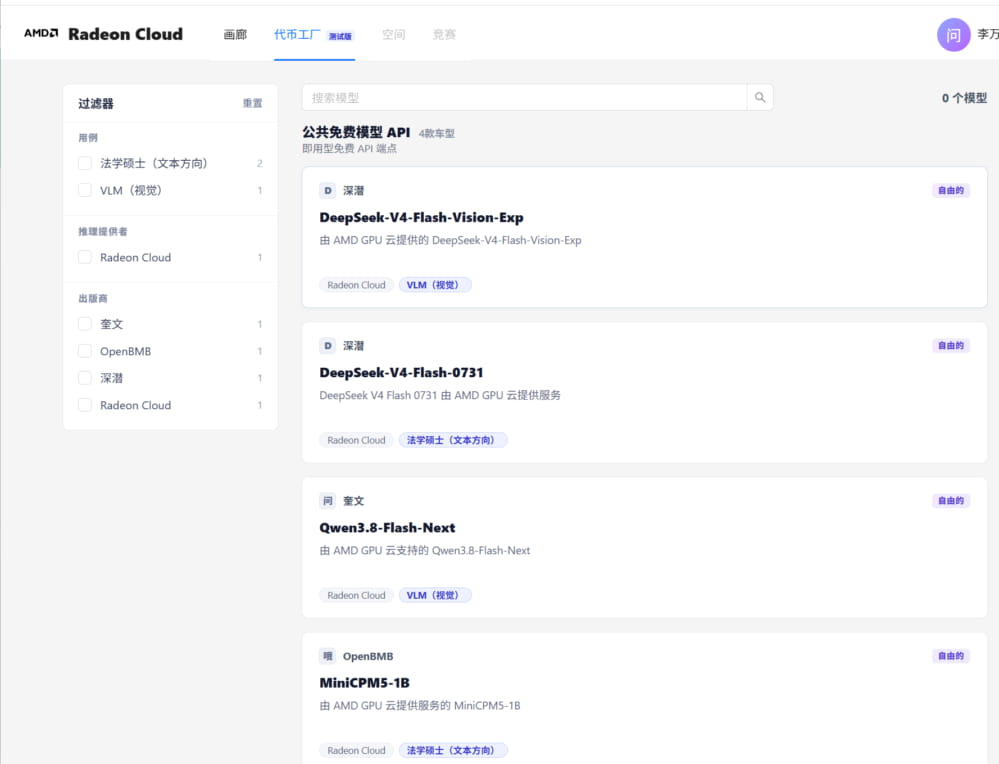Click the 重置 filter reset link

point(252,103)
